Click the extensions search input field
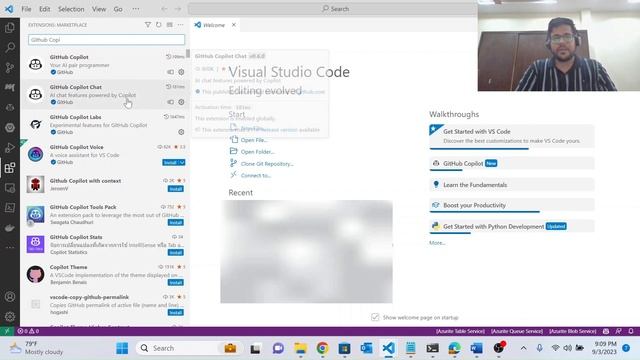 (107, 40)
